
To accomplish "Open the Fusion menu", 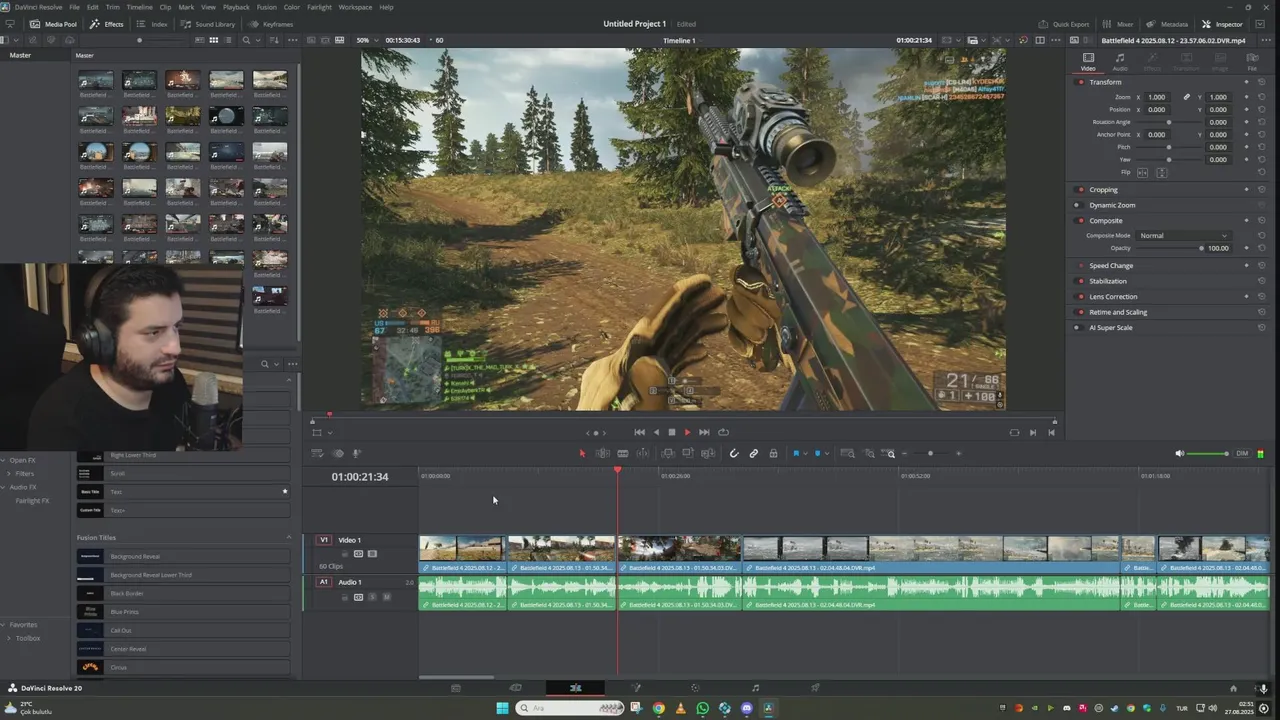I will click(267, 7).
